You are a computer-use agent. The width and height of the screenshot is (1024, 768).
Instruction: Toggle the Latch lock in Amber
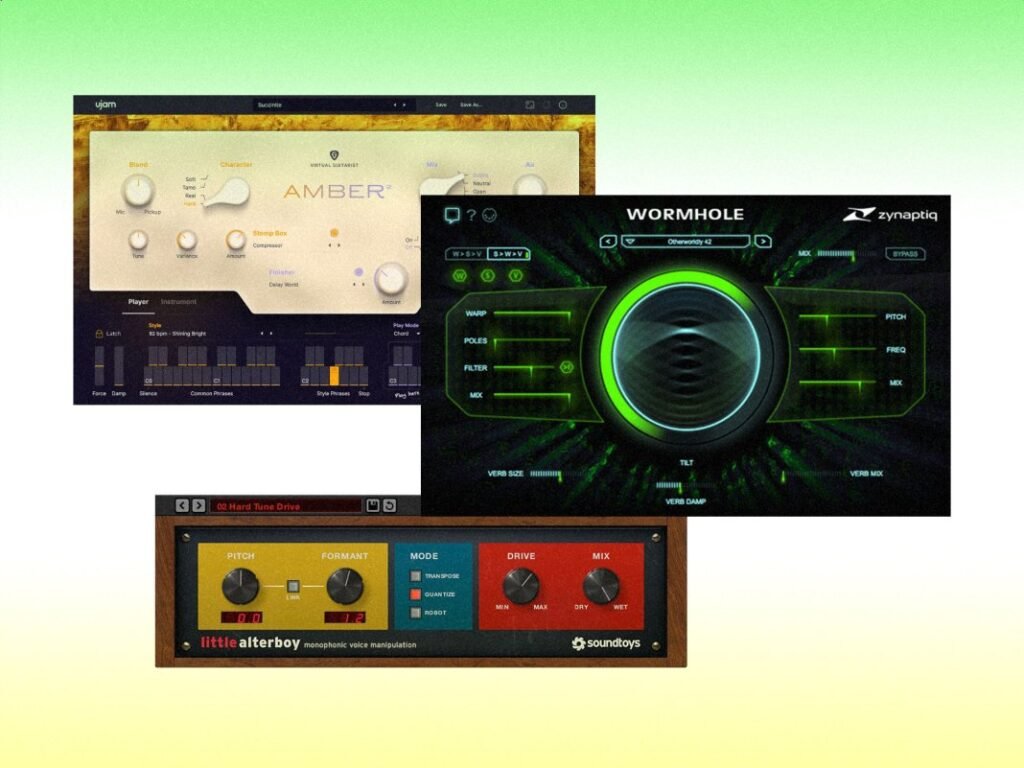pyautogui.click(x=99, y=334)
